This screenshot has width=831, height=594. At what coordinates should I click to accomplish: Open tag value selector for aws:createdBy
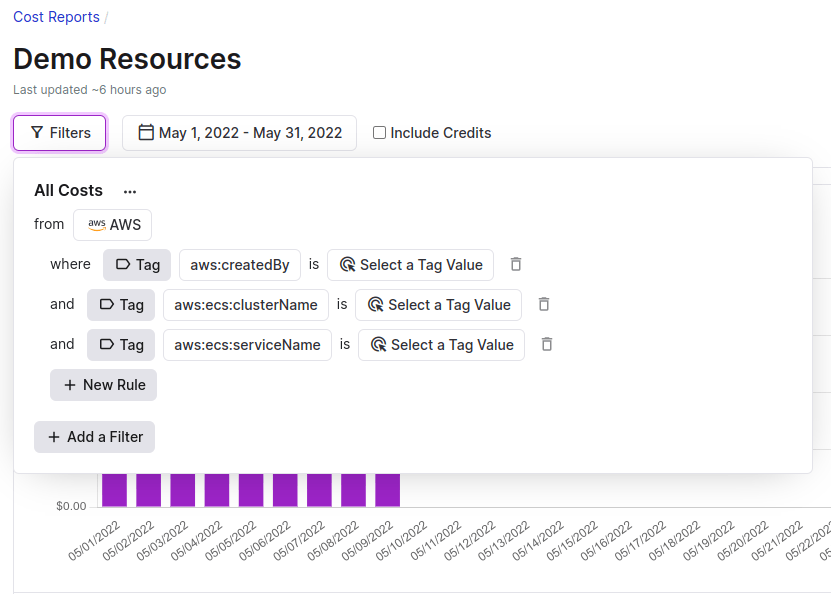click(410, 265)
